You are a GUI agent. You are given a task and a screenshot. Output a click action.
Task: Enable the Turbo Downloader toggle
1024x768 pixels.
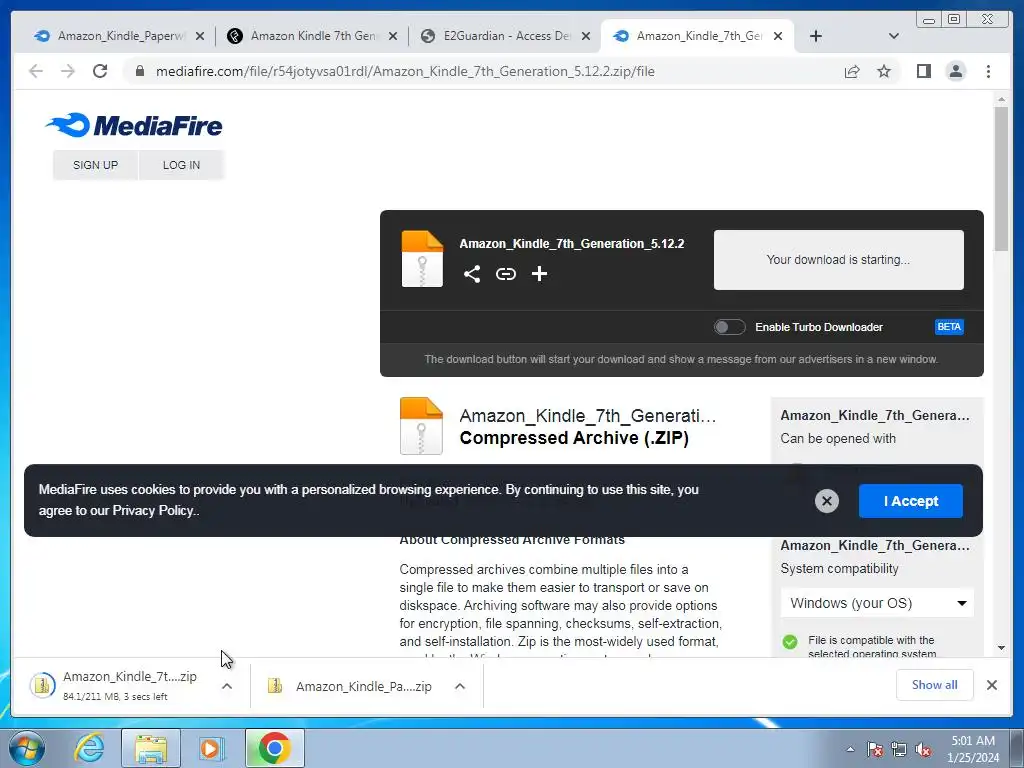[729, 327]
